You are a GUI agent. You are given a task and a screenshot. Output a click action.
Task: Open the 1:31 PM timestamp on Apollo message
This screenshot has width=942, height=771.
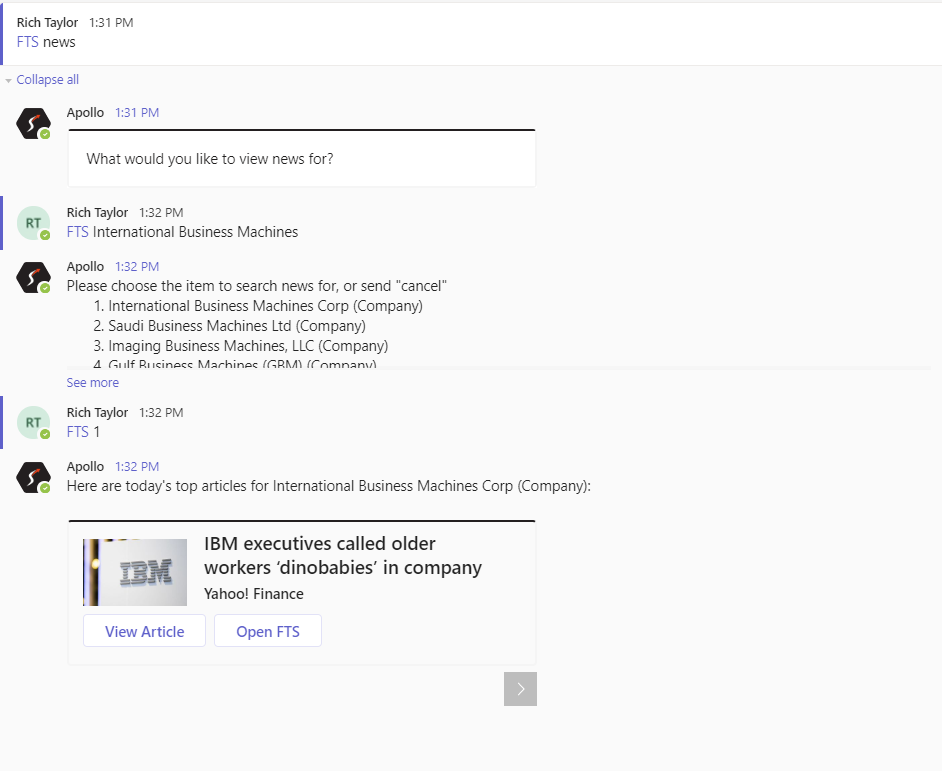[x=137, y=112]
